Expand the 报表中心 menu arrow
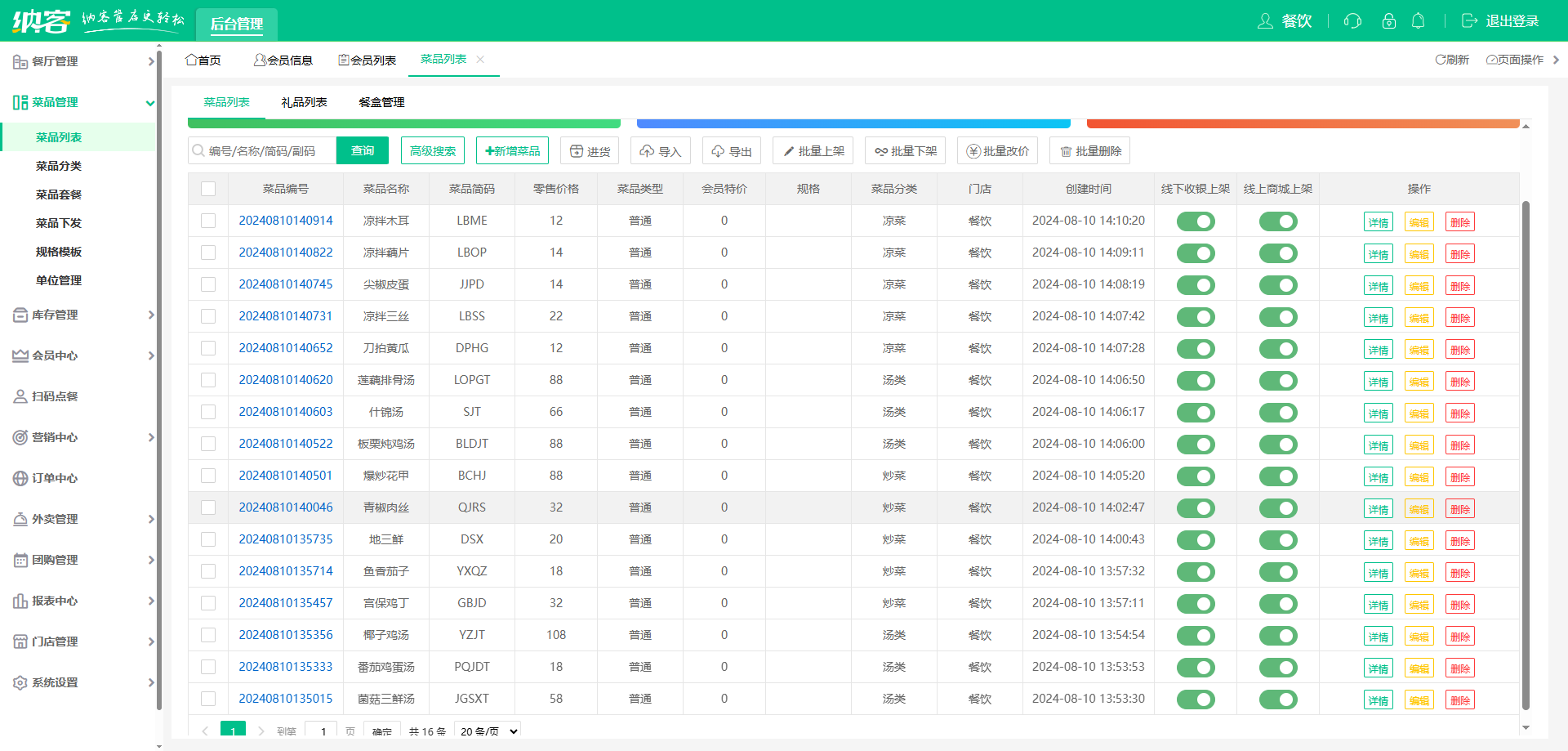 point(150,601)
